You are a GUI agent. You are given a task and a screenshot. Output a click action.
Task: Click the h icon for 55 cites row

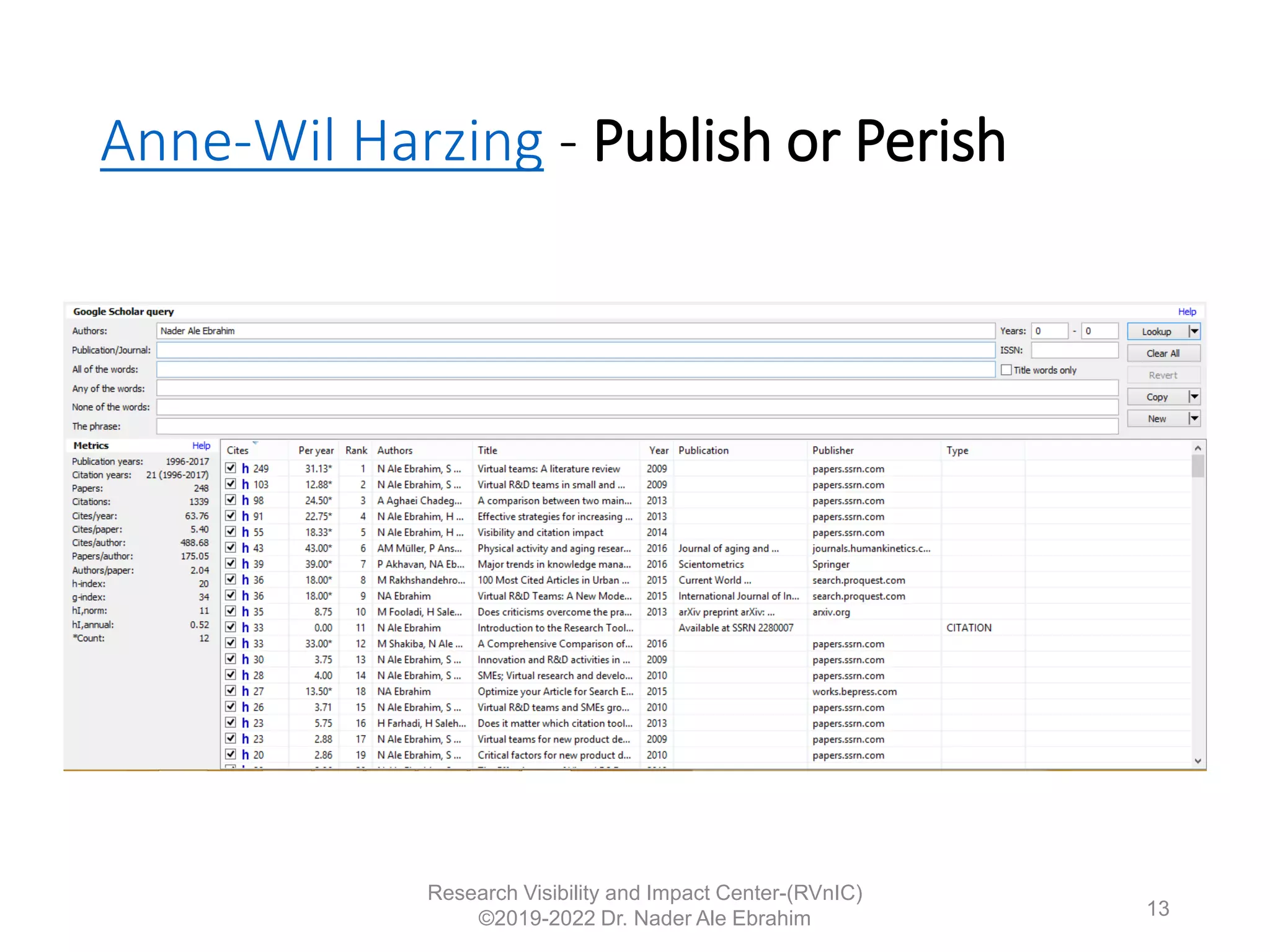click(246, 532)
